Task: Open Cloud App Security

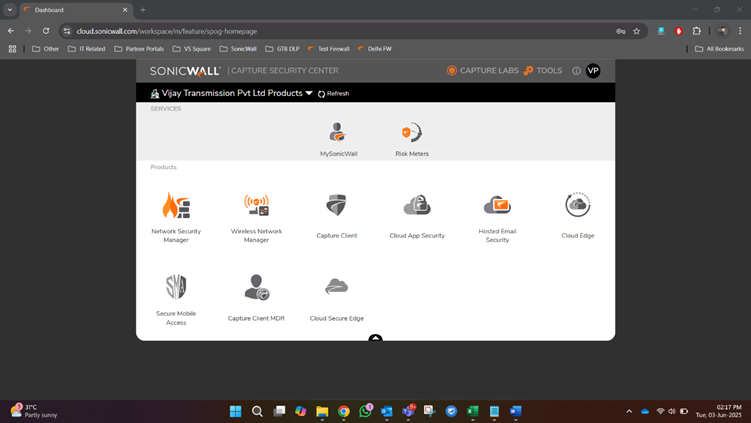Action: 417,216
